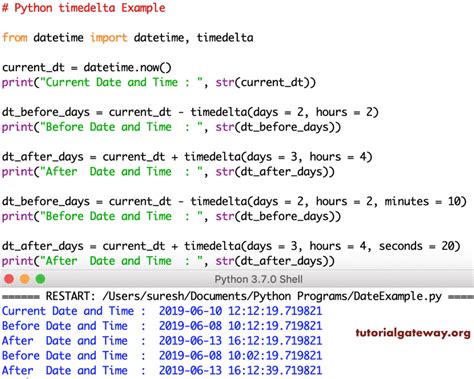Click the first print 'After Date and Time' code line
The image size is (474, 379).
[x=168, y=172]
